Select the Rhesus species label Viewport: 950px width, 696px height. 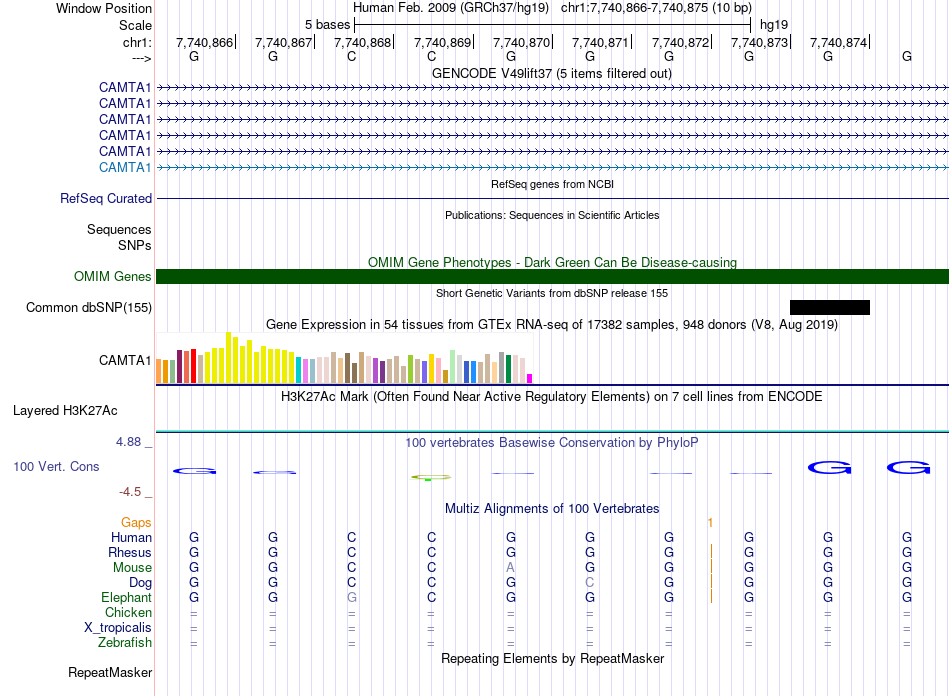[130, 552]
